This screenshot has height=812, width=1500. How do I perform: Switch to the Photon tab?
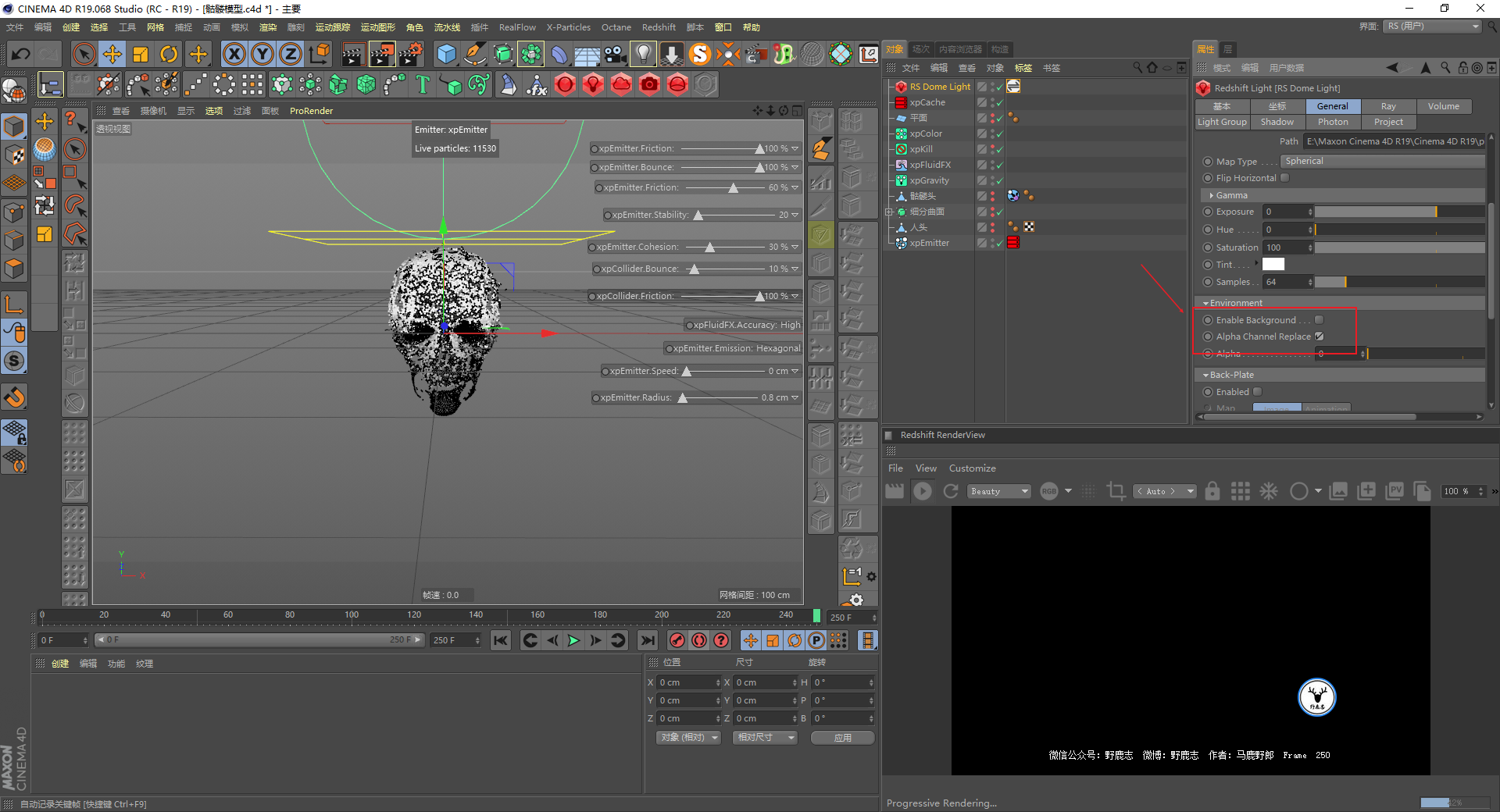(1333, 122)
